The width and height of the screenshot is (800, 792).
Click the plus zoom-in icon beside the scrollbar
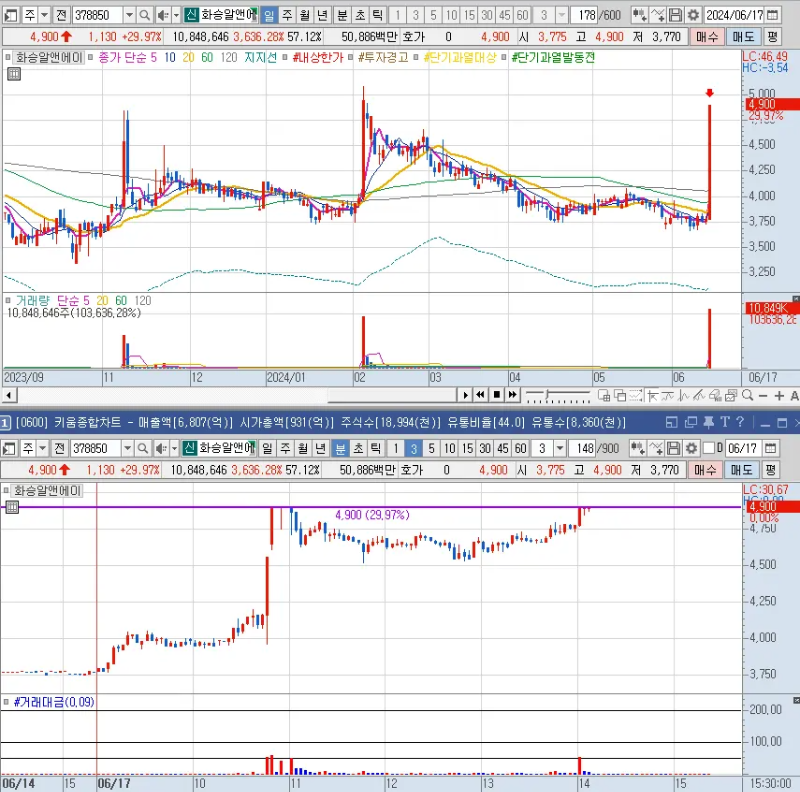[x=779, y=395]
